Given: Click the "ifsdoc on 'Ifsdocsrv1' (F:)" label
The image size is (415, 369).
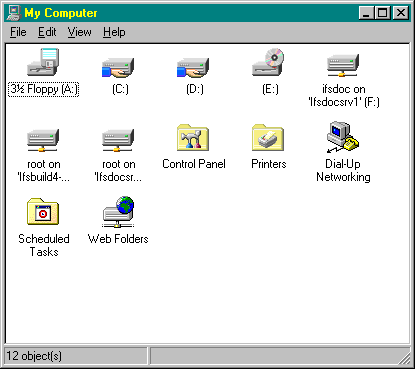Looking at the screenshot, I should 344,96.
